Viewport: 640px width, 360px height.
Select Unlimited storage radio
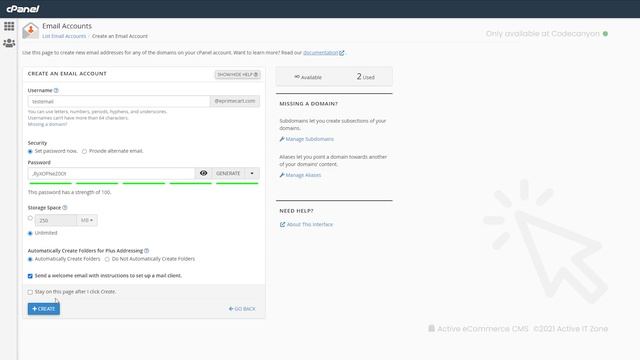point(30,233)
